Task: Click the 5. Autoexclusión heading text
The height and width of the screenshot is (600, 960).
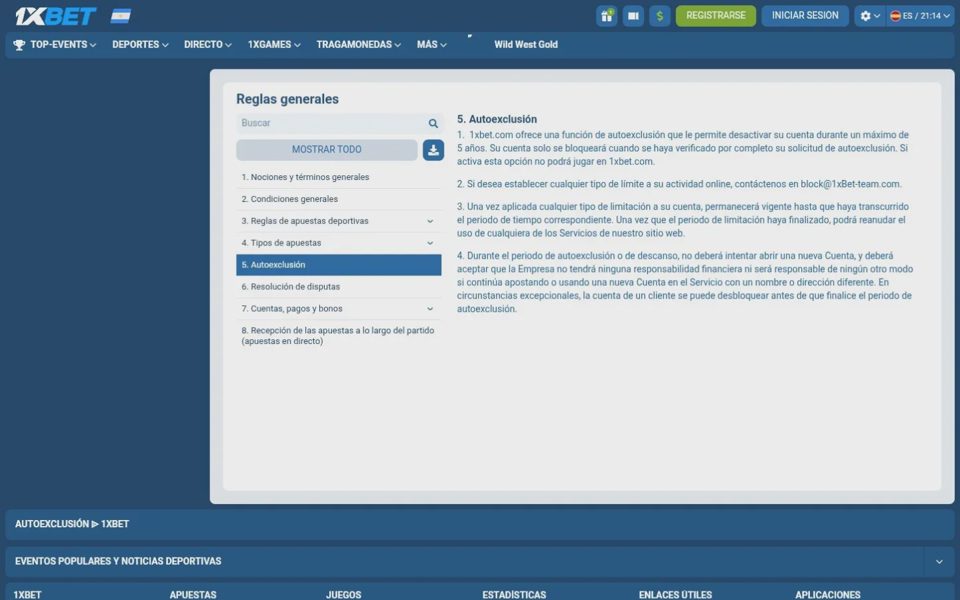Action: coord(497,119)
